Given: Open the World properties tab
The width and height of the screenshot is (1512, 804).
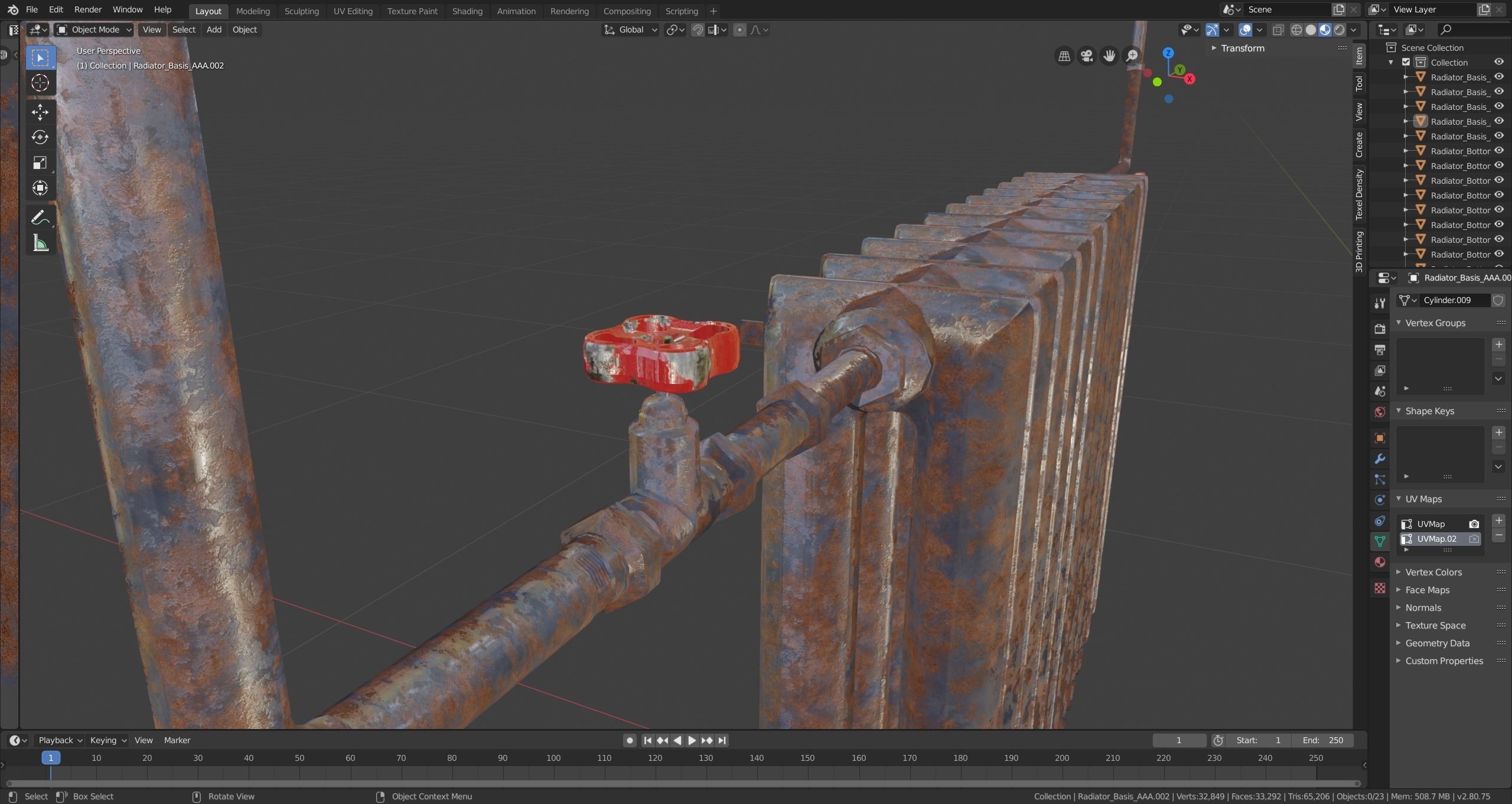Looking at the screenshot, I should click(x=1380, y=412).
